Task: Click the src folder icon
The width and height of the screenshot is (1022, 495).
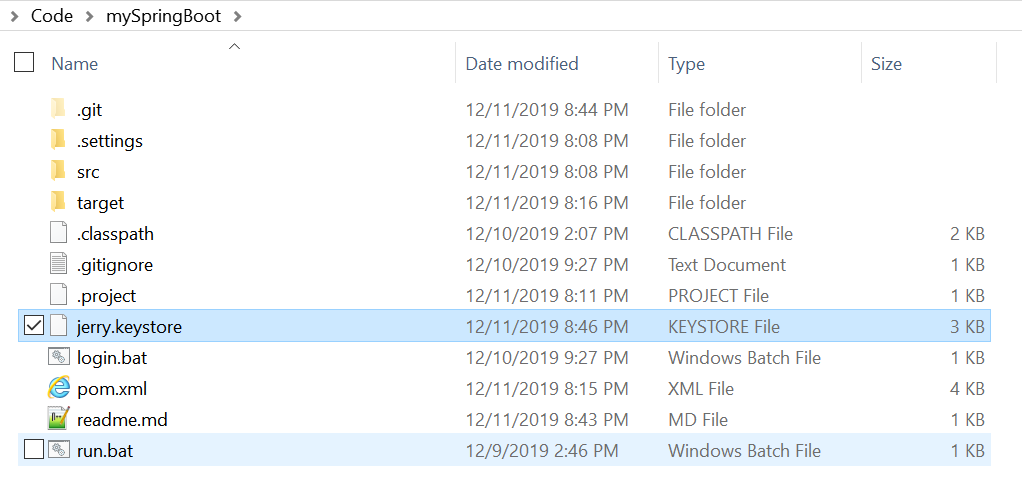Action: pos(58,171)
